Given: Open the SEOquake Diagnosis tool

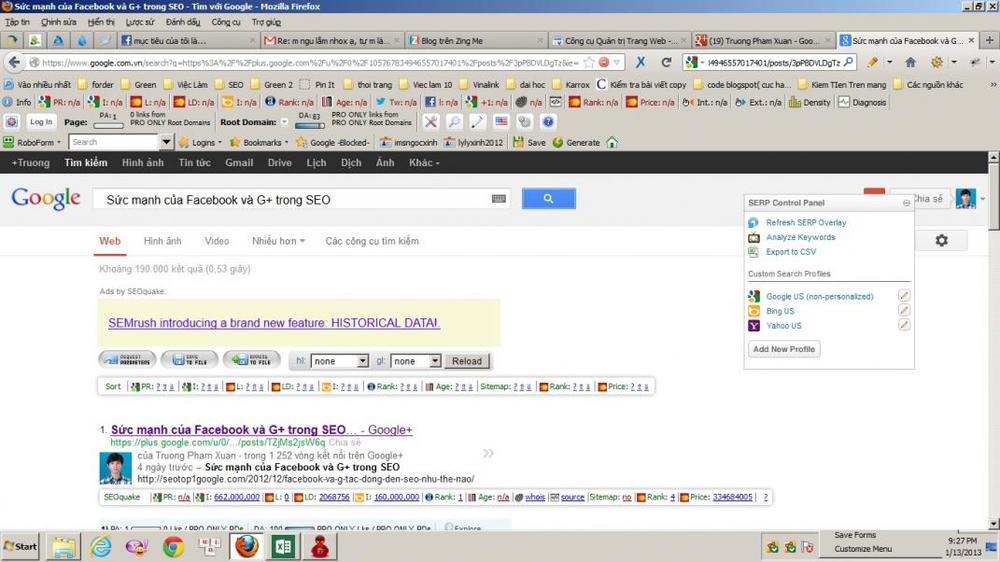Looking at the screenshot, I should tap(862, 102).
